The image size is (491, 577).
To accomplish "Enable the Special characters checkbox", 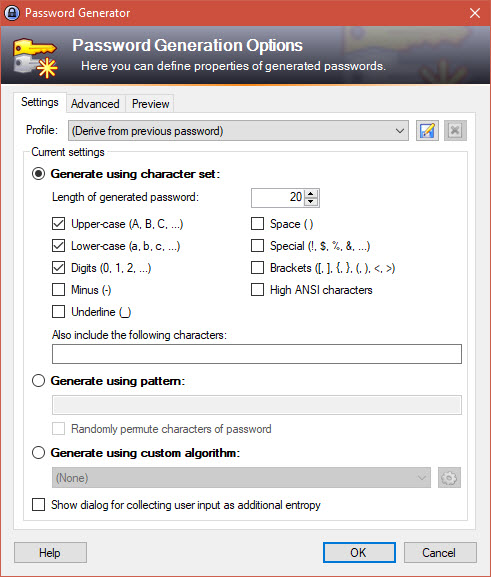I will (257, 245).
